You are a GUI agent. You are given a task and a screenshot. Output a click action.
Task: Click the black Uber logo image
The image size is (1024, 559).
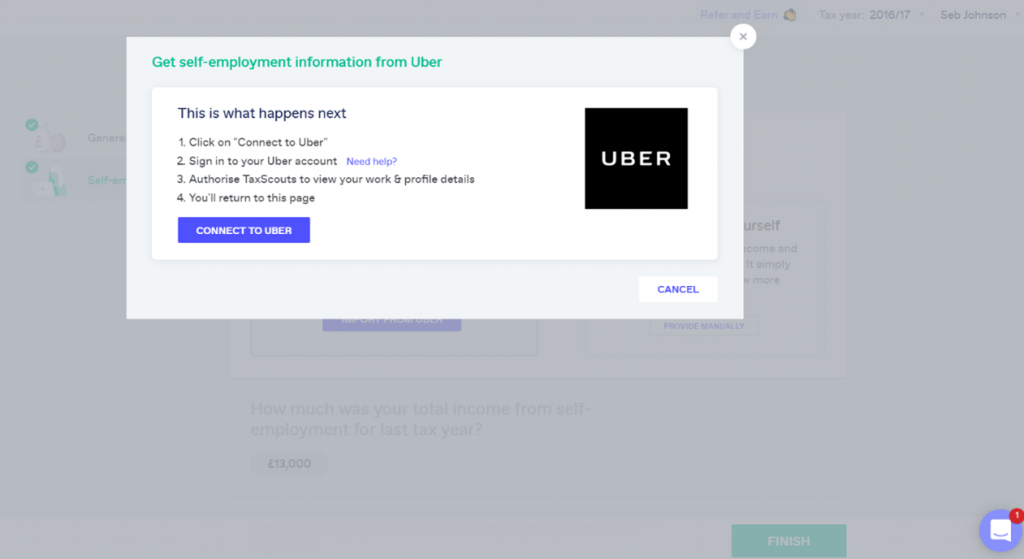(636, 159)
